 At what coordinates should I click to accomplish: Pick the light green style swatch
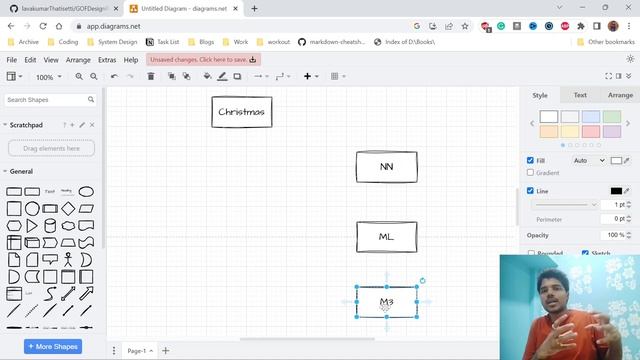(x=612, y=117)
